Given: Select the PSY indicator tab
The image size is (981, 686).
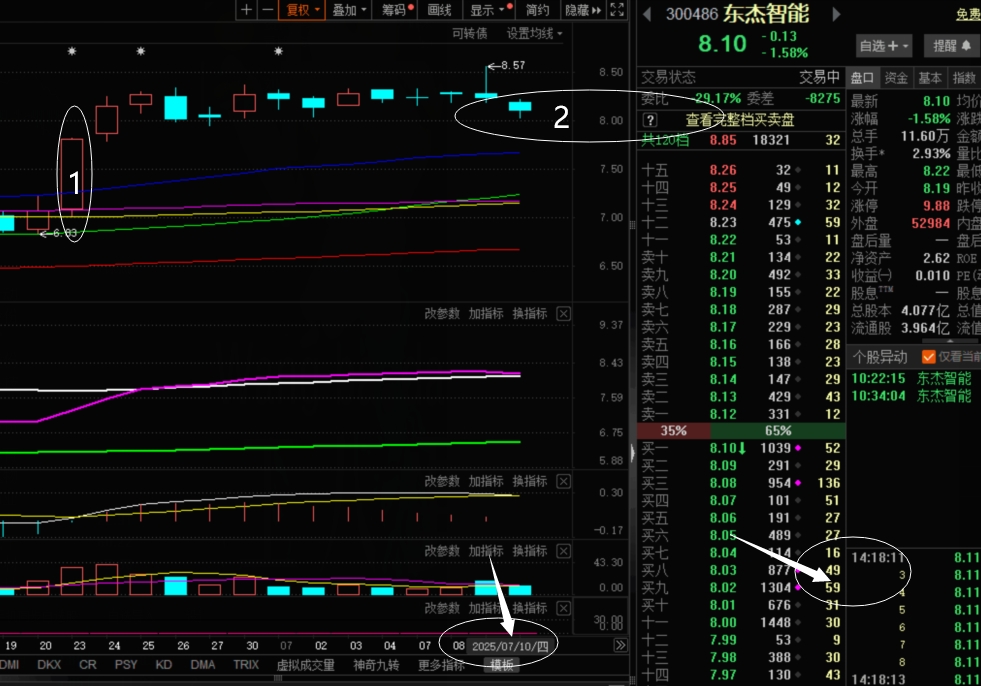Looking at the screenshot, I should (x=126, y=665).
